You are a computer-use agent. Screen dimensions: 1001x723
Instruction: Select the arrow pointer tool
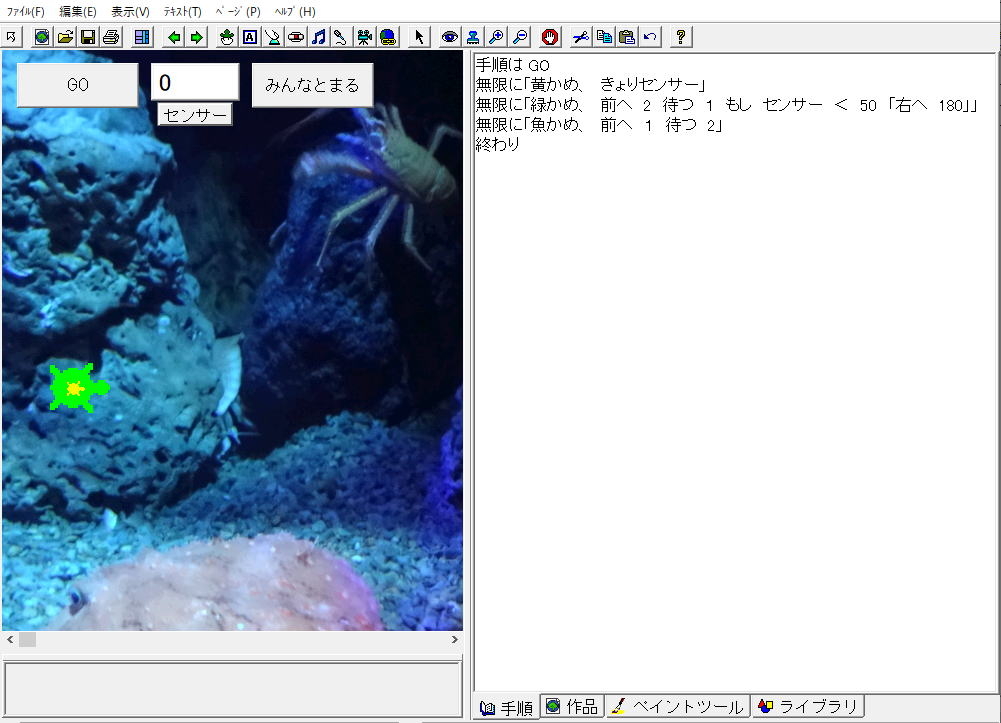point(419,37)
